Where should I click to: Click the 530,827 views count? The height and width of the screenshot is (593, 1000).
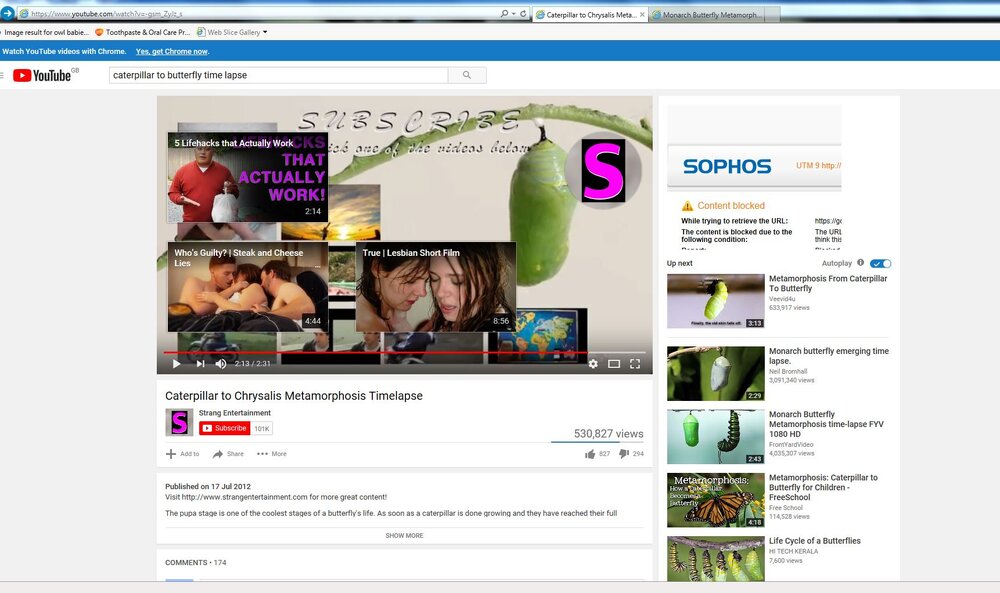(608, 434)
